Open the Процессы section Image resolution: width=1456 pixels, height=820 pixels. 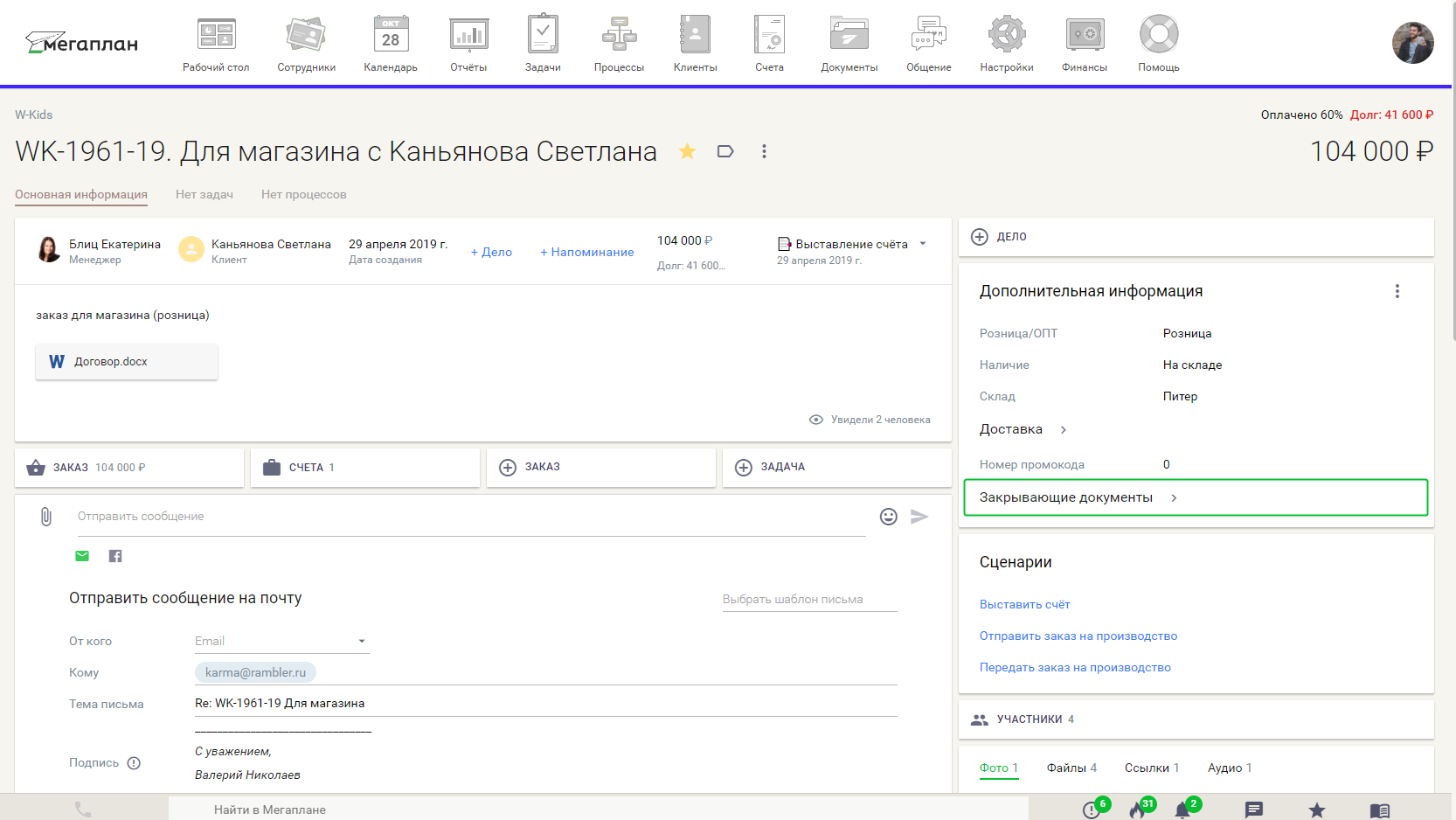pos(619,44)
